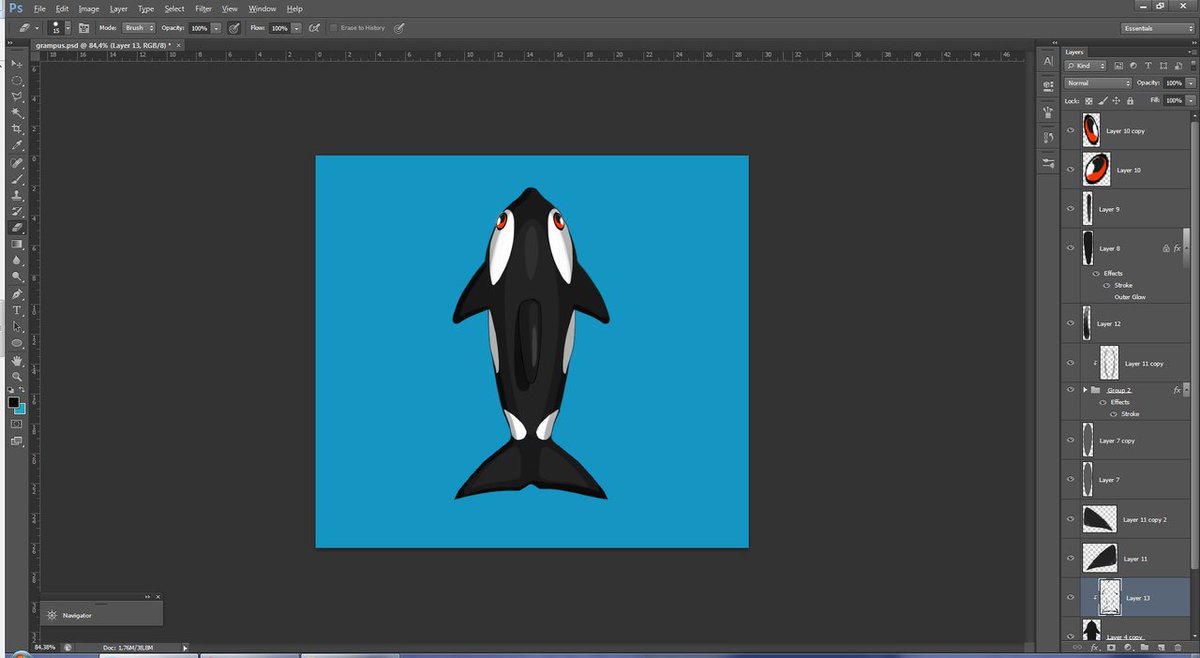1200x658 pixels.
Task: Toggle Layer 12 visibility eye
Action: (1070, 324)
